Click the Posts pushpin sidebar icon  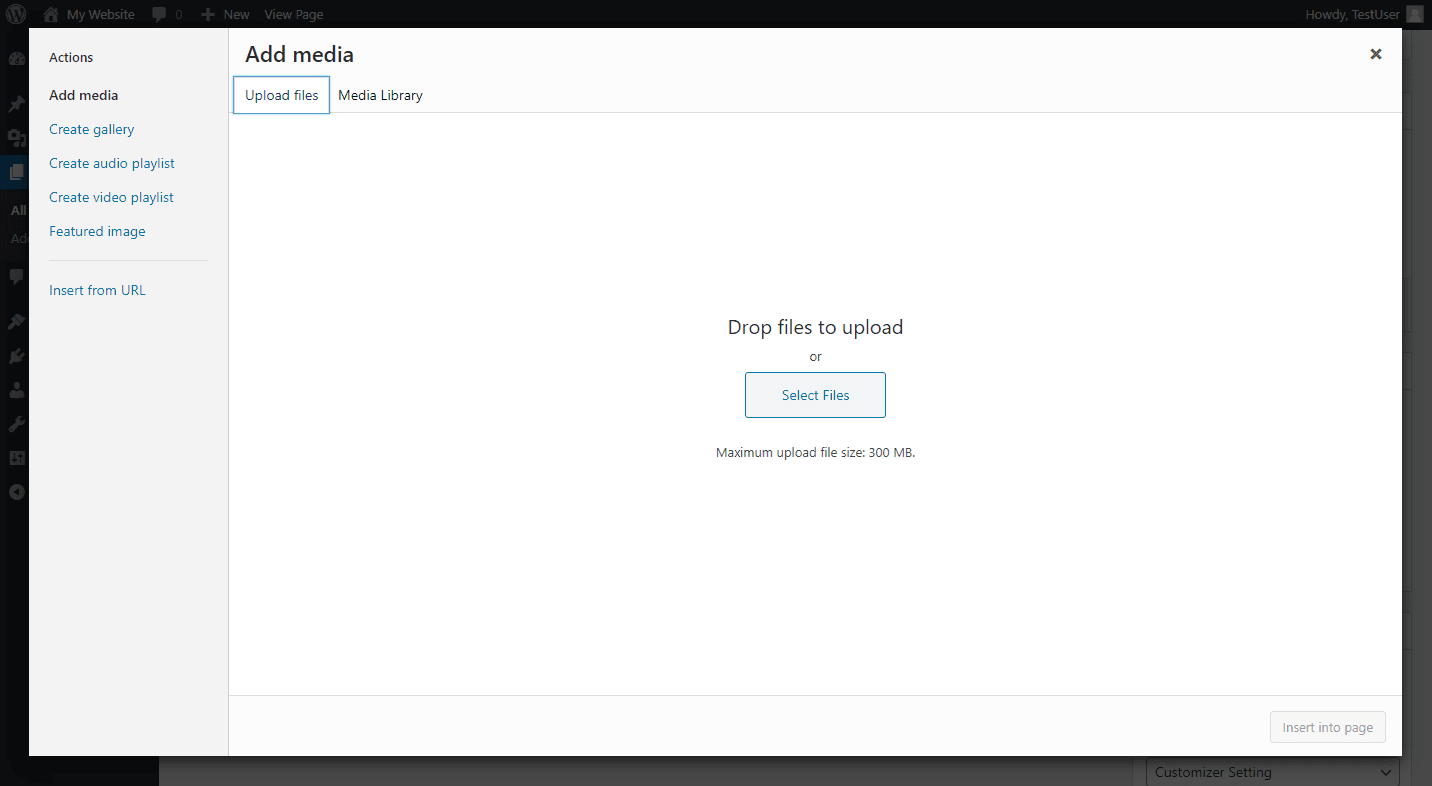16,104
